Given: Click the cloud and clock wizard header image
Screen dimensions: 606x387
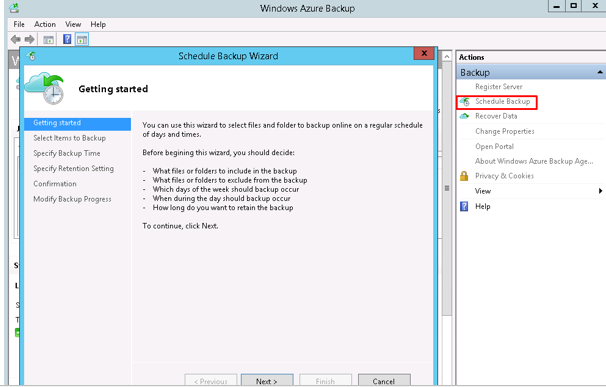Looking at the screenshot, I should pyautogui.click(x=45, y=88).
